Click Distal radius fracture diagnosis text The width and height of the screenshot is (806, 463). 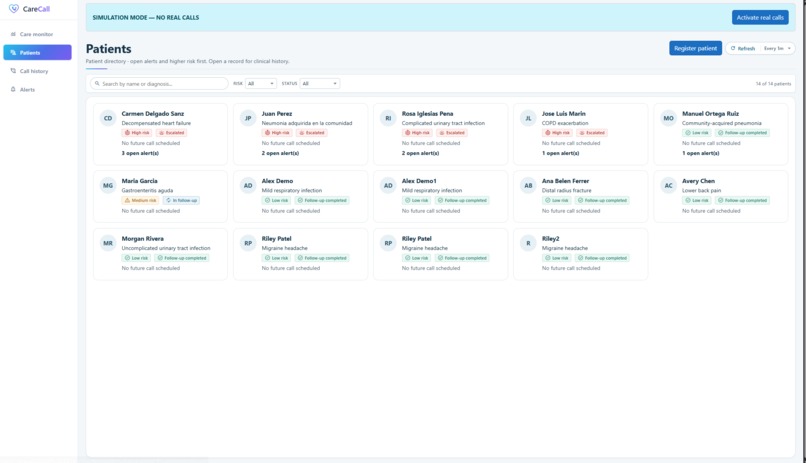click(x=566, y=191)
